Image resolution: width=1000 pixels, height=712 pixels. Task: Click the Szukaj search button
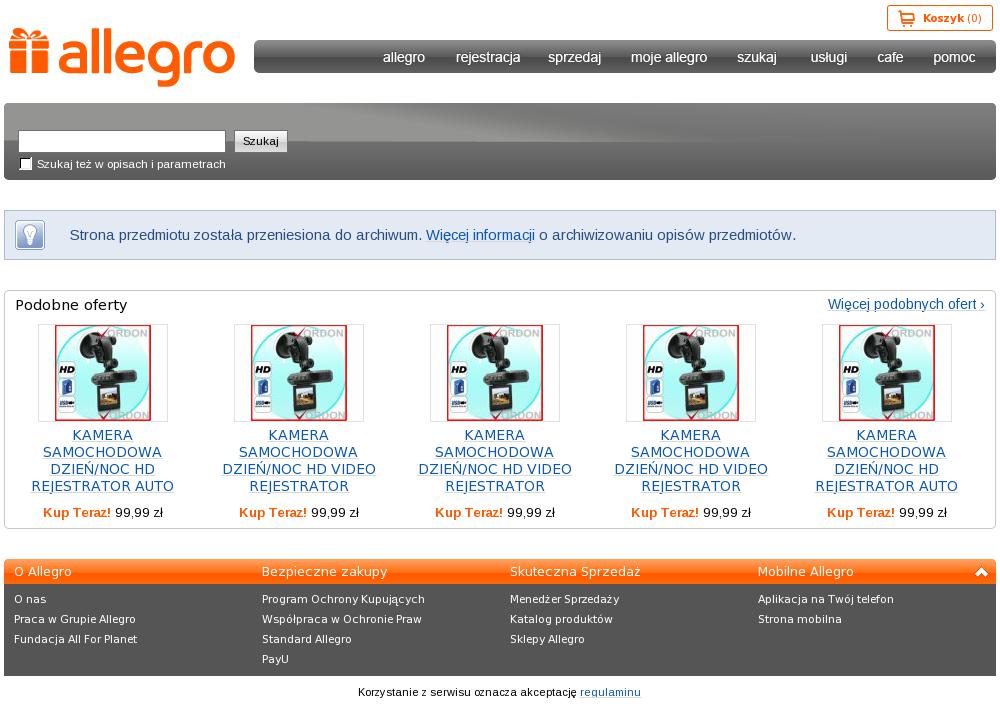261,141
